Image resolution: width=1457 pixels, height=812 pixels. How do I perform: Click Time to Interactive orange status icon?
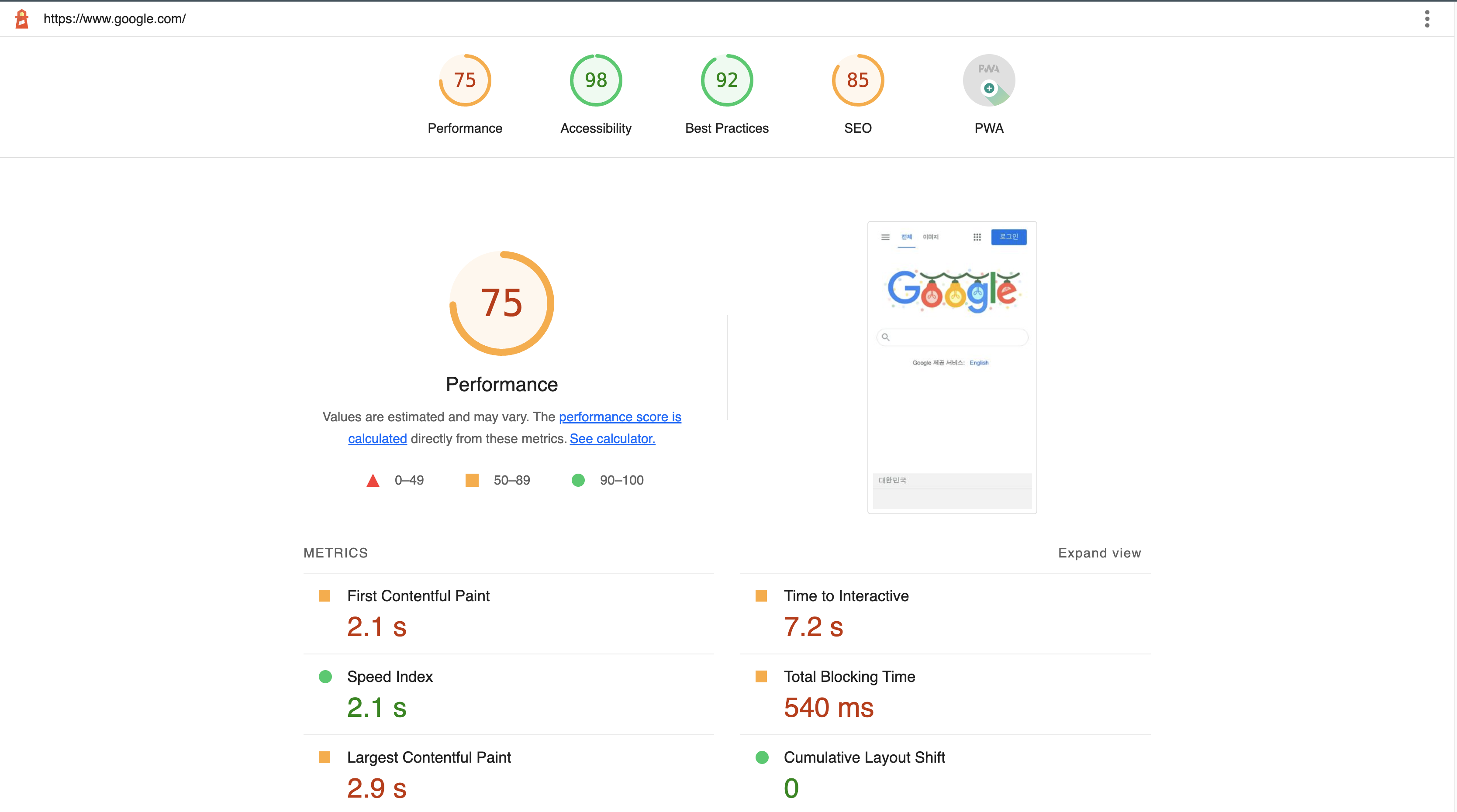(x=761, y=595)
